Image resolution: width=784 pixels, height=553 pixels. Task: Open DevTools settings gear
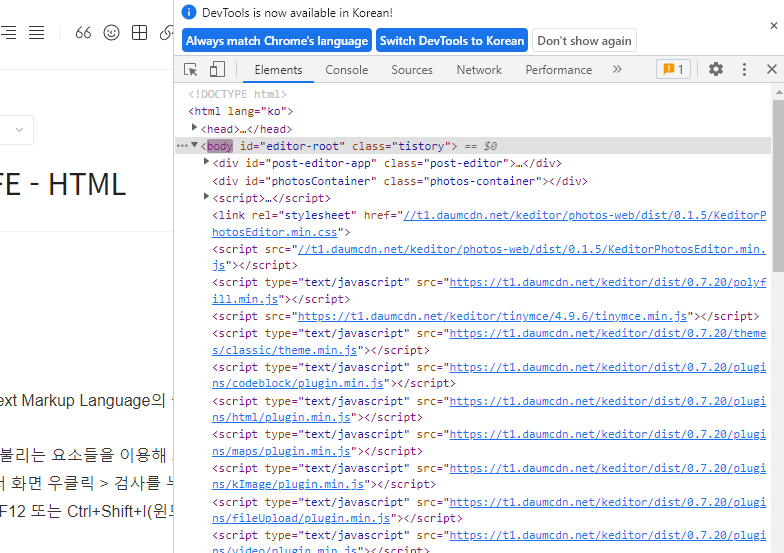coord(716,69)
